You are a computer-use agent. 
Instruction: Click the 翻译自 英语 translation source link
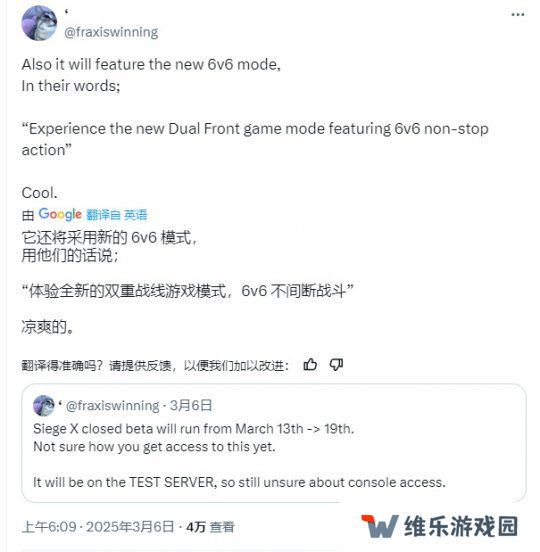(117, 215)
